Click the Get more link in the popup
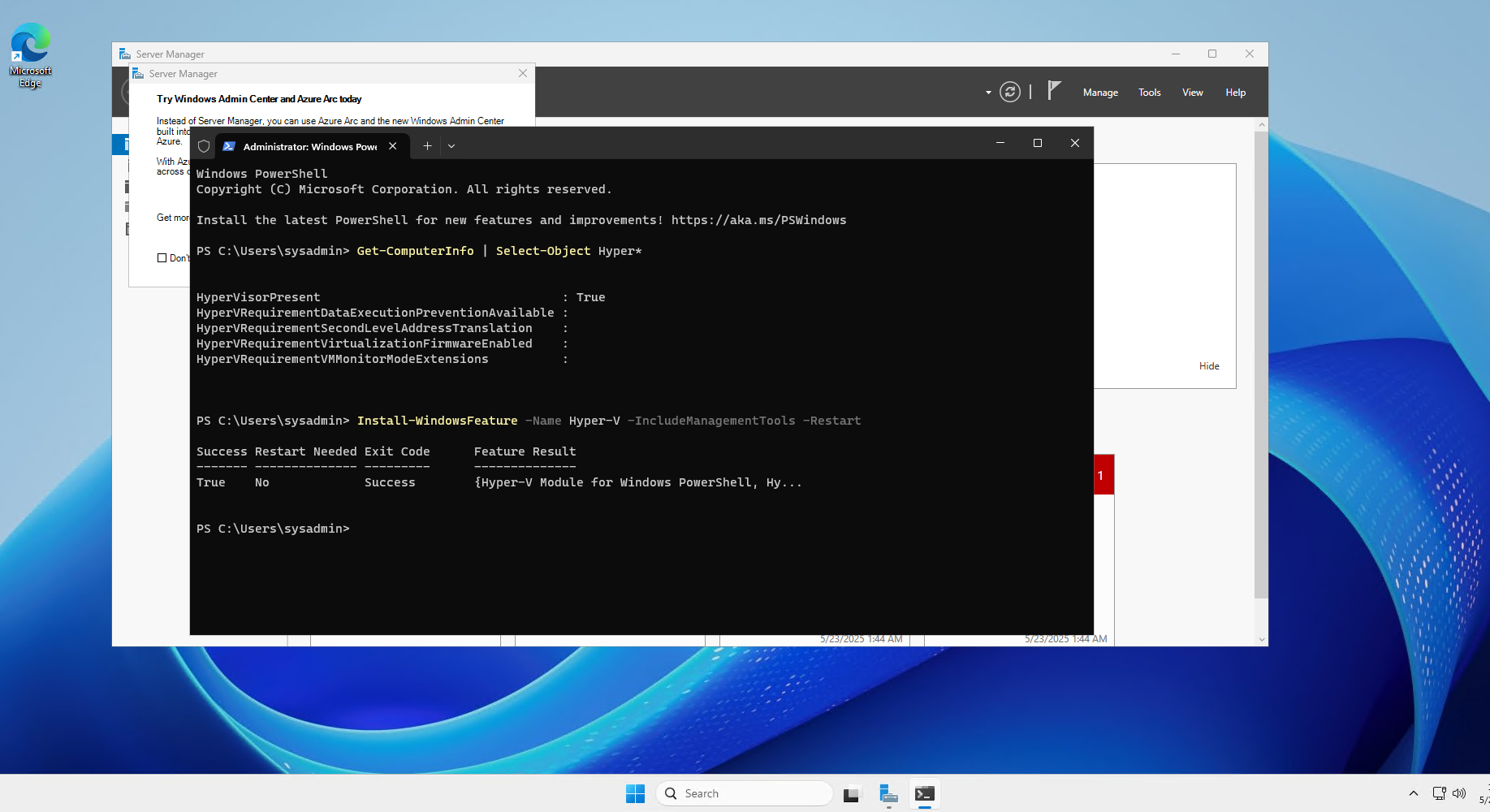 pos(173,218)
